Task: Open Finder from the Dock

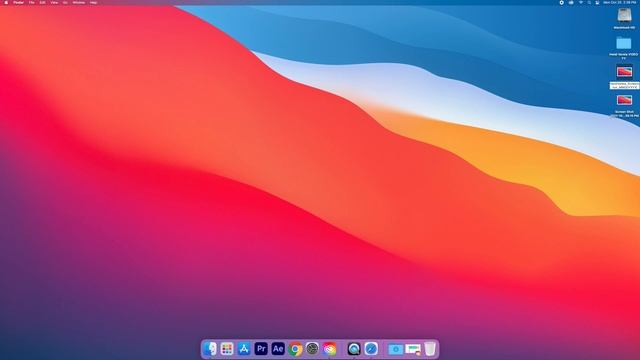Action: (x=210, y=349)
